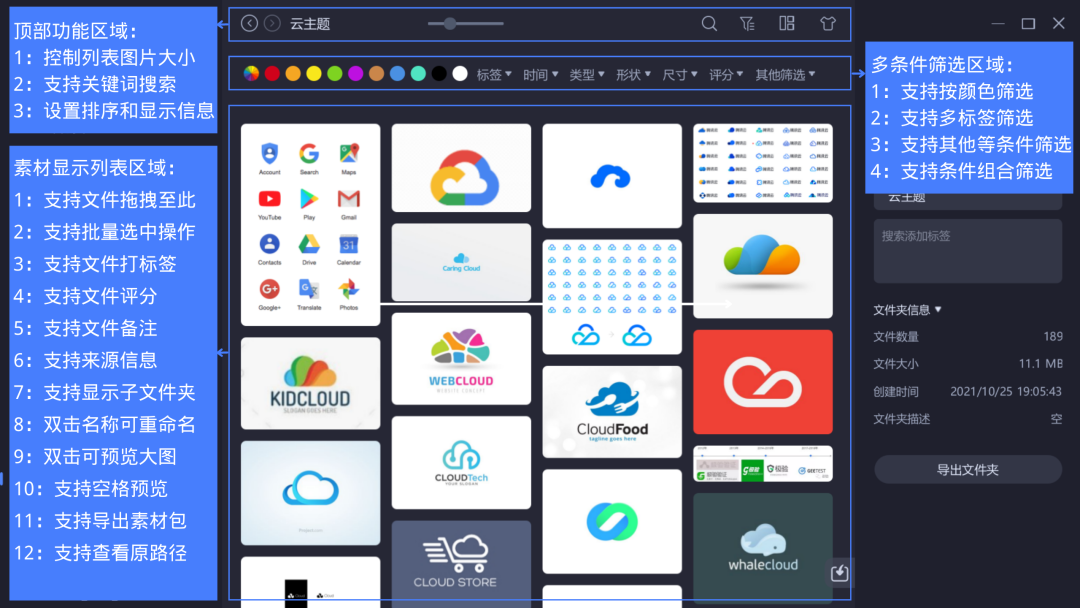Select the Google Cloud logo thumbnail
The height and width of the screenshot is (608, 1080).
click(461, 168)
